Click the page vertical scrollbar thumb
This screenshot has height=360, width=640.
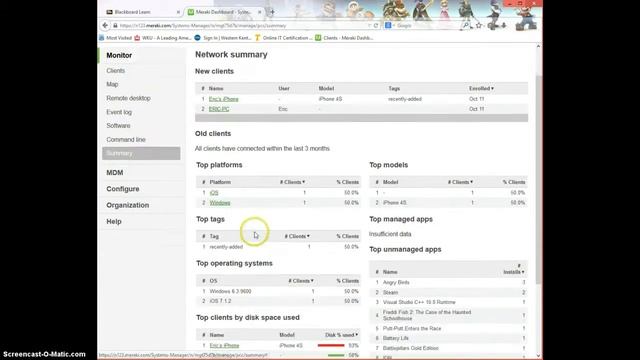(x=538, y=180)
